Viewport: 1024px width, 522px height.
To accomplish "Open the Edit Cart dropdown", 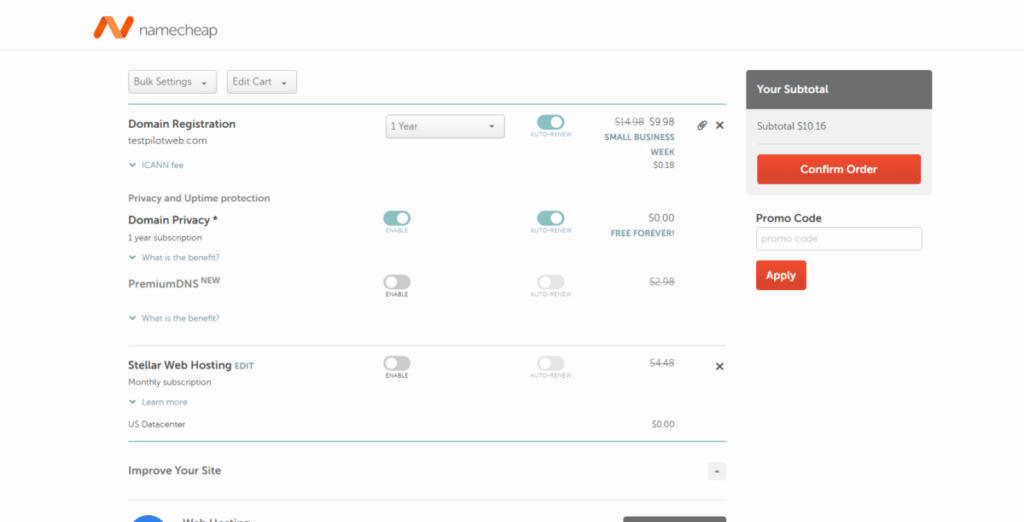I will 262,82.
